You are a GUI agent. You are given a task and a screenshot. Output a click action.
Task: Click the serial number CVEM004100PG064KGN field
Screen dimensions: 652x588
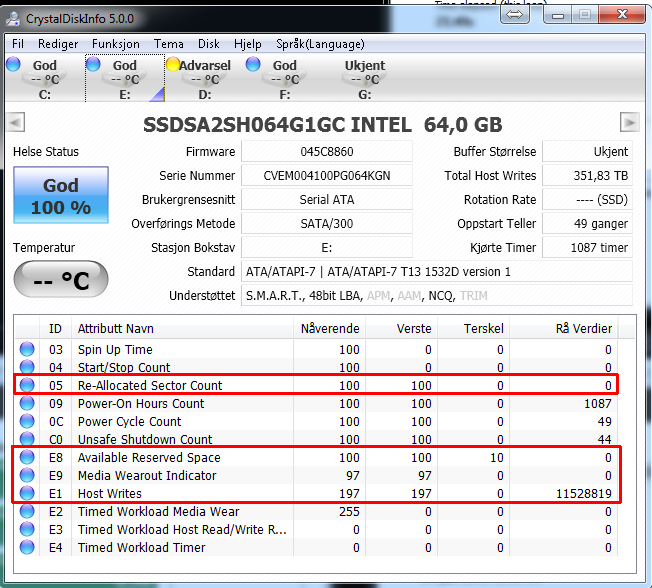327,175
